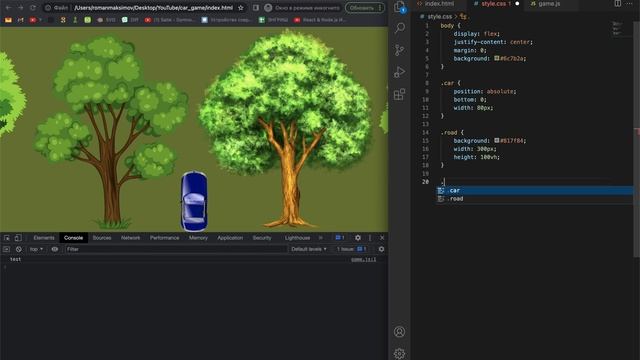The width and height of the screenshot is (640, 360).
Task: Focus the console Filter input field
Action: (x=176, y=249)
